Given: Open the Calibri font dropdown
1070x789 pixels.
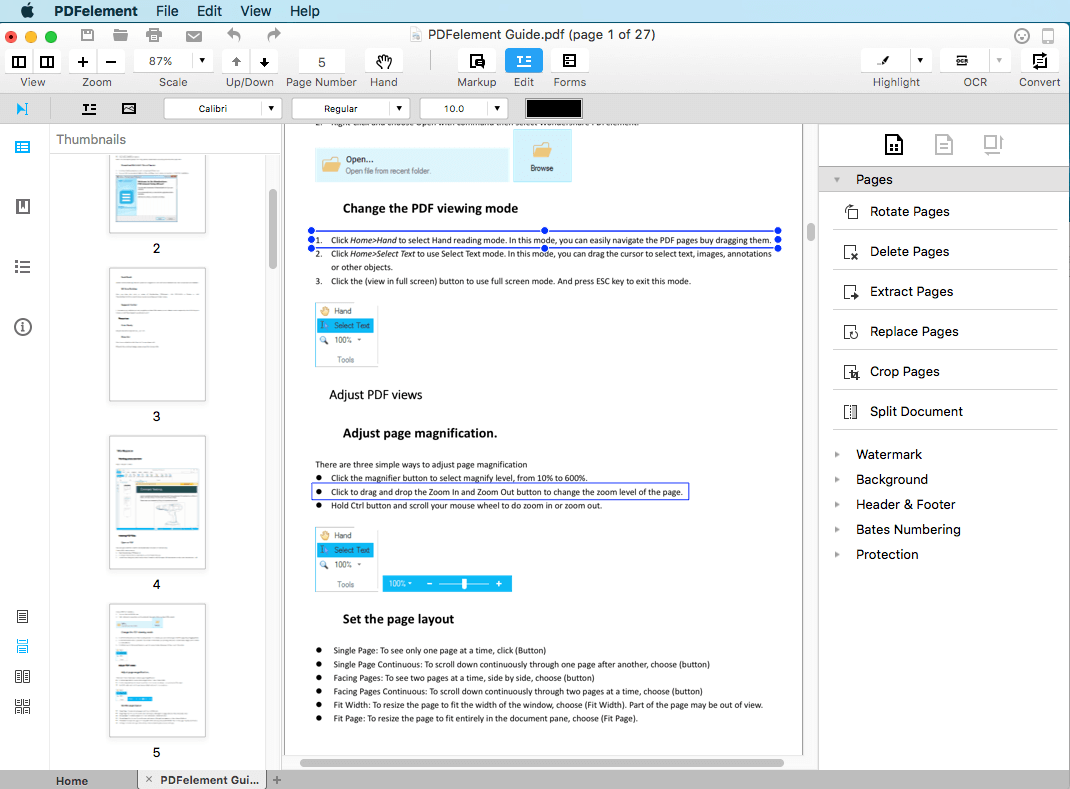Looking at the screenshot, I should point(222,108).
